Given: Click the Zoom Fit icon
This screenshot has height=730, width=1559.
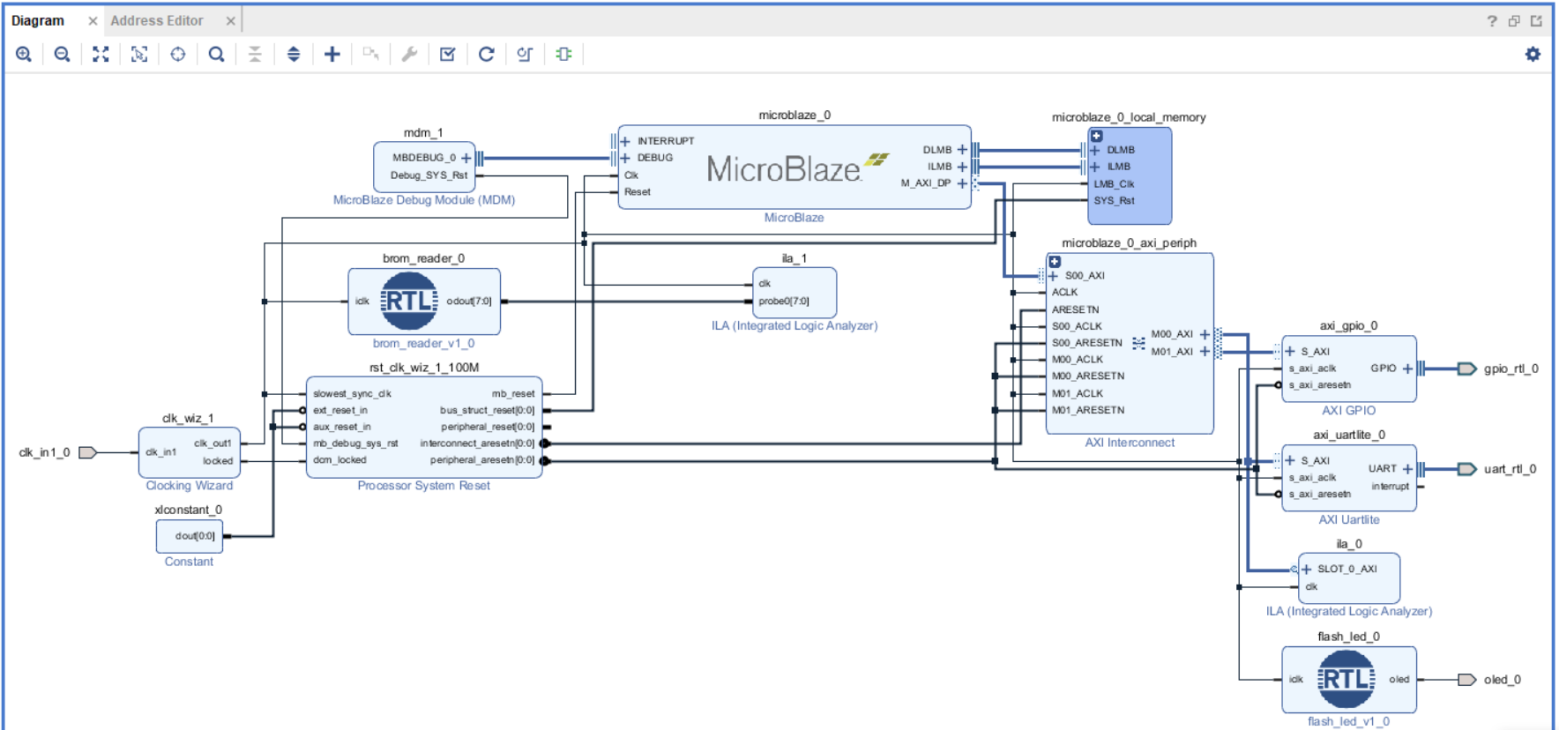Looking at the screenshot, I should (x=100, y=55).
